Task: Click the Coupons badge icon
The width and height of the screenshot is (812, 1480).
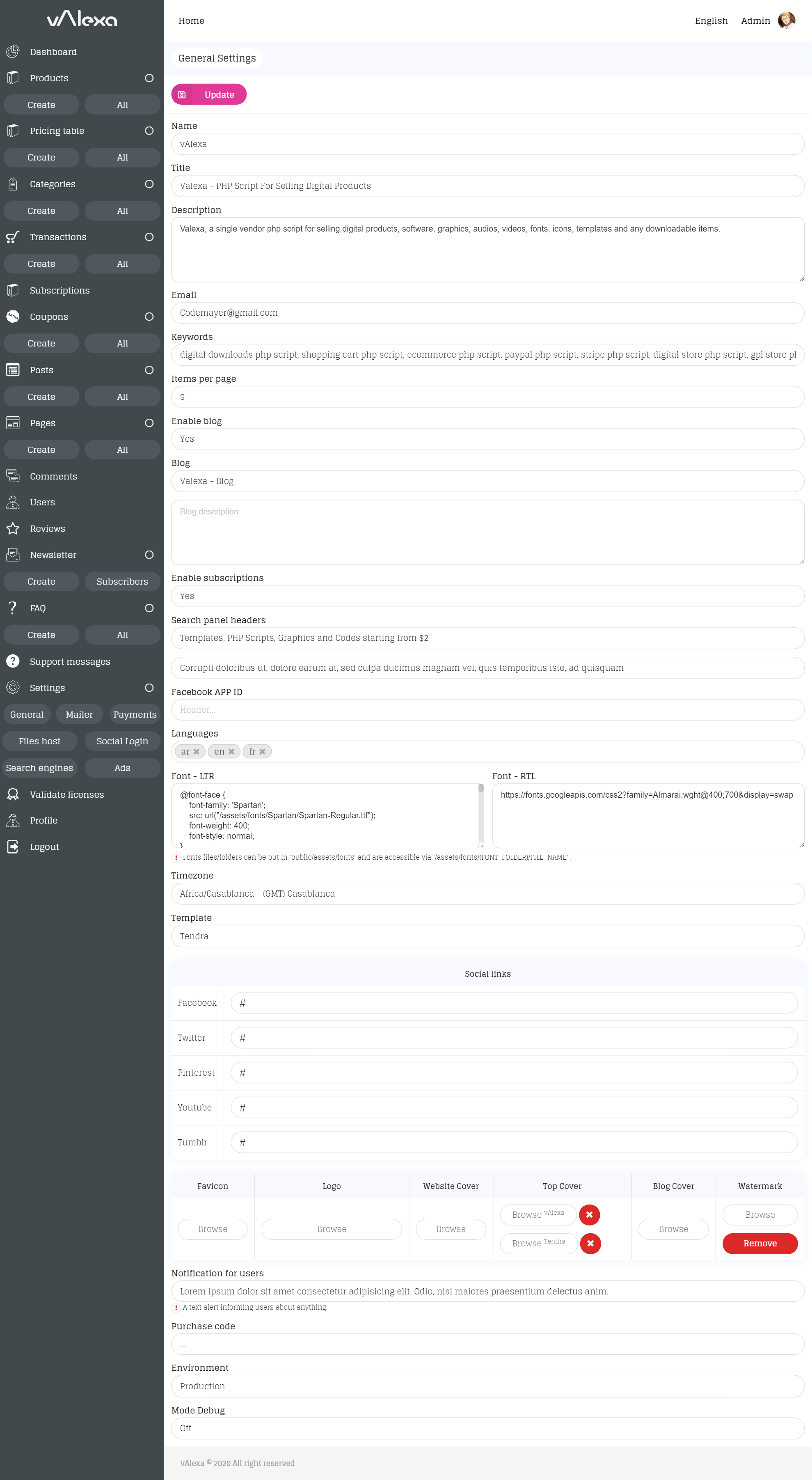Action: [13, 317]
